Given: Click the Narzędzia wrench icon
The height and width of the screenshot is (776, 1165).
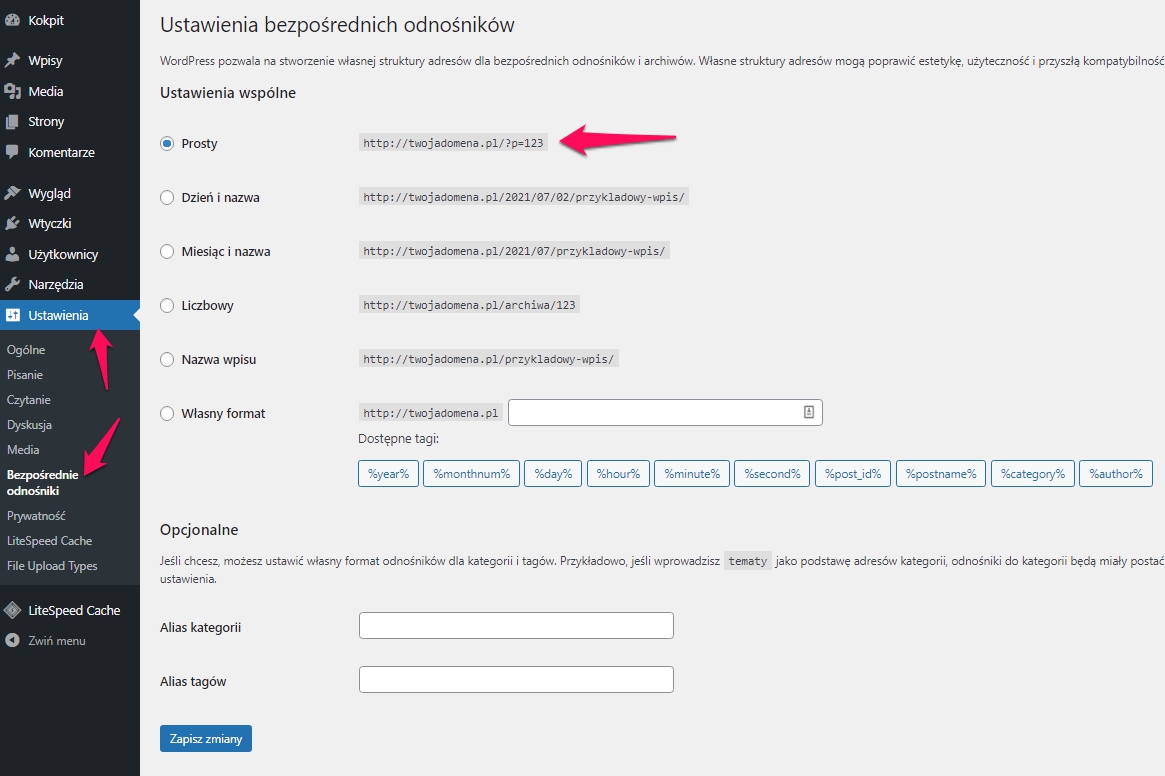Looking at the screenshot, I should point(12,285).
